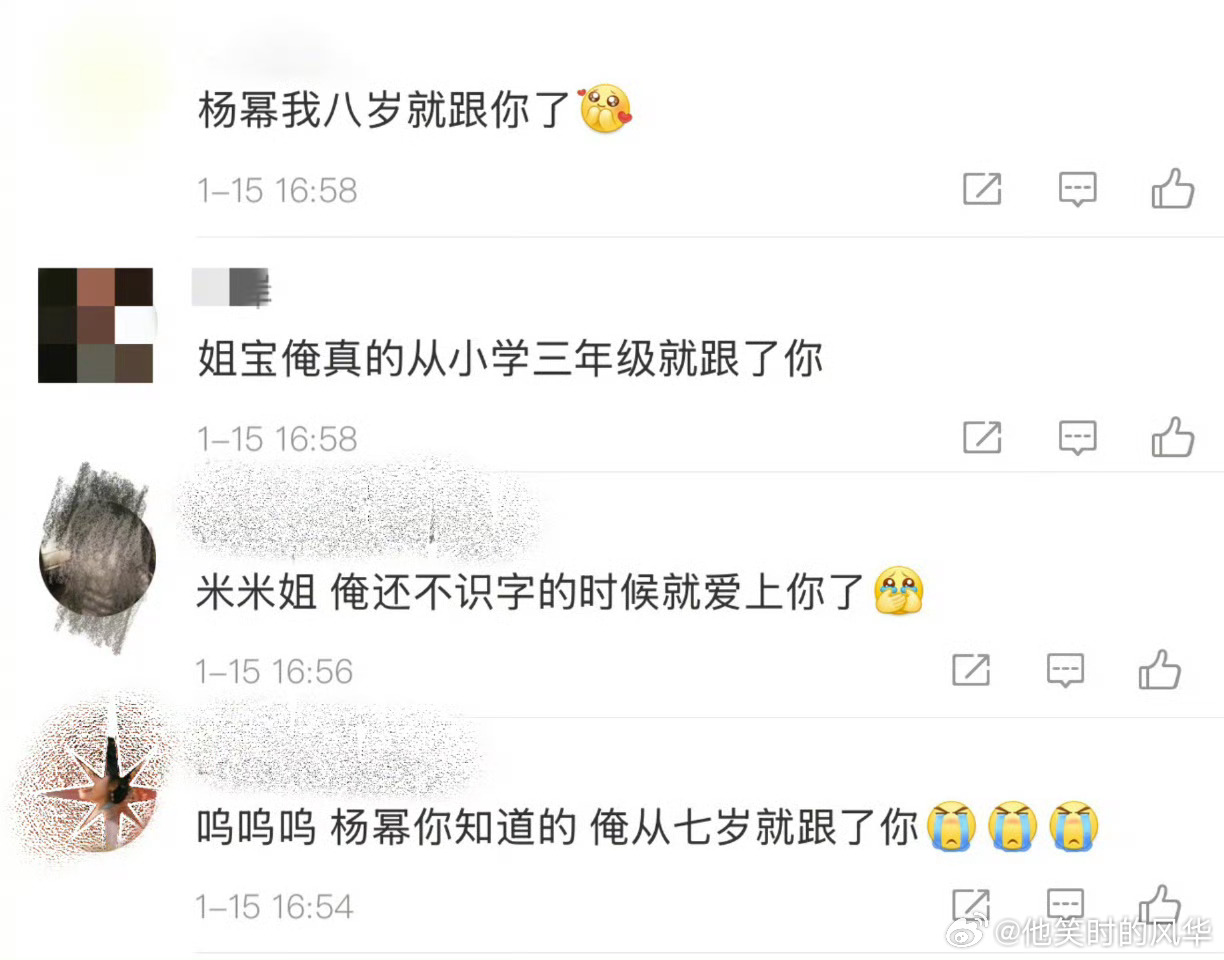Image resolution: width=1224 pixels, height=960 pixels.
Task: Reply to the 杨幂我八岁就跟你了 comment
Action: point(1078,188)
